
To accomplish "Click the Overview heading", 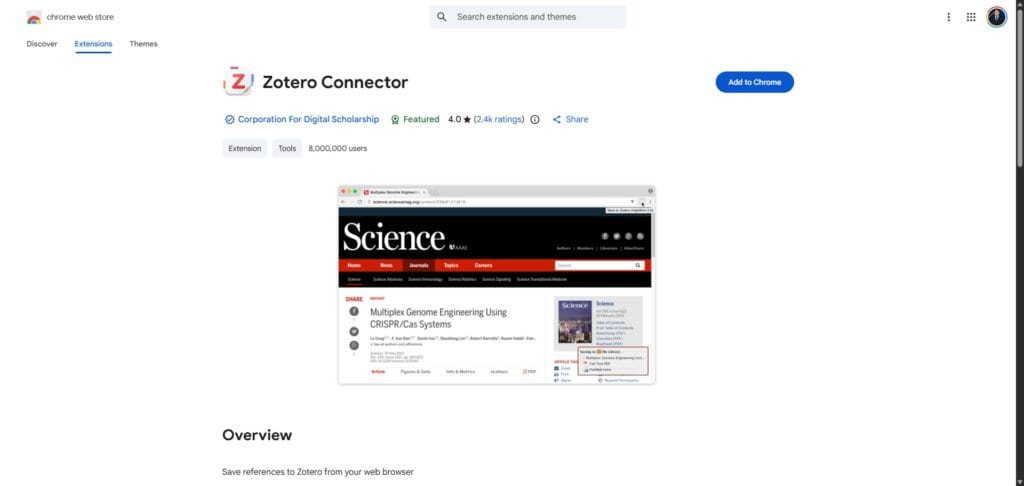I will [x=257, y=435].
